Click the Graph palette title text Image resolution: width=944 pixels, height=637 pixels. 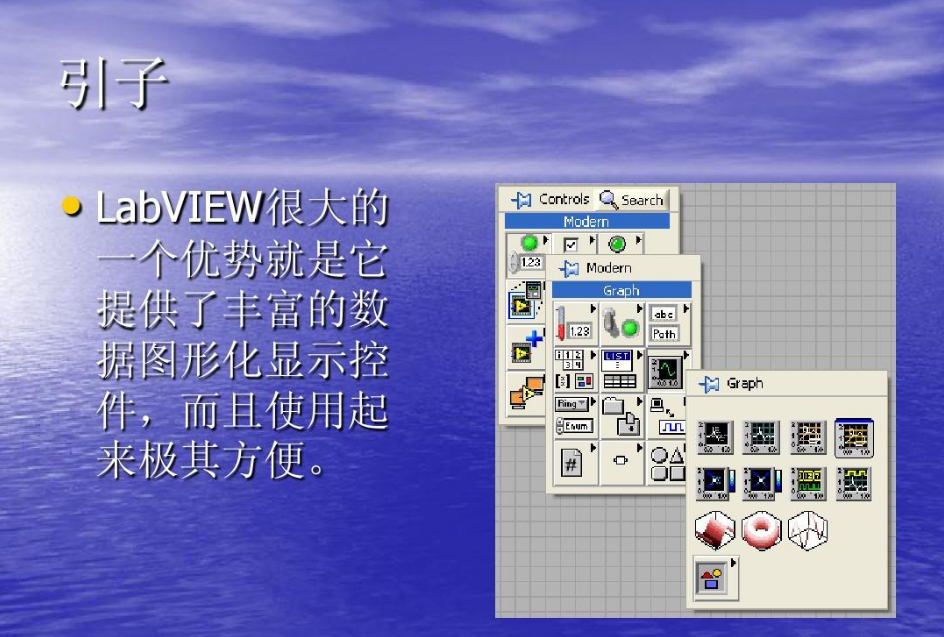pos(745,383)
